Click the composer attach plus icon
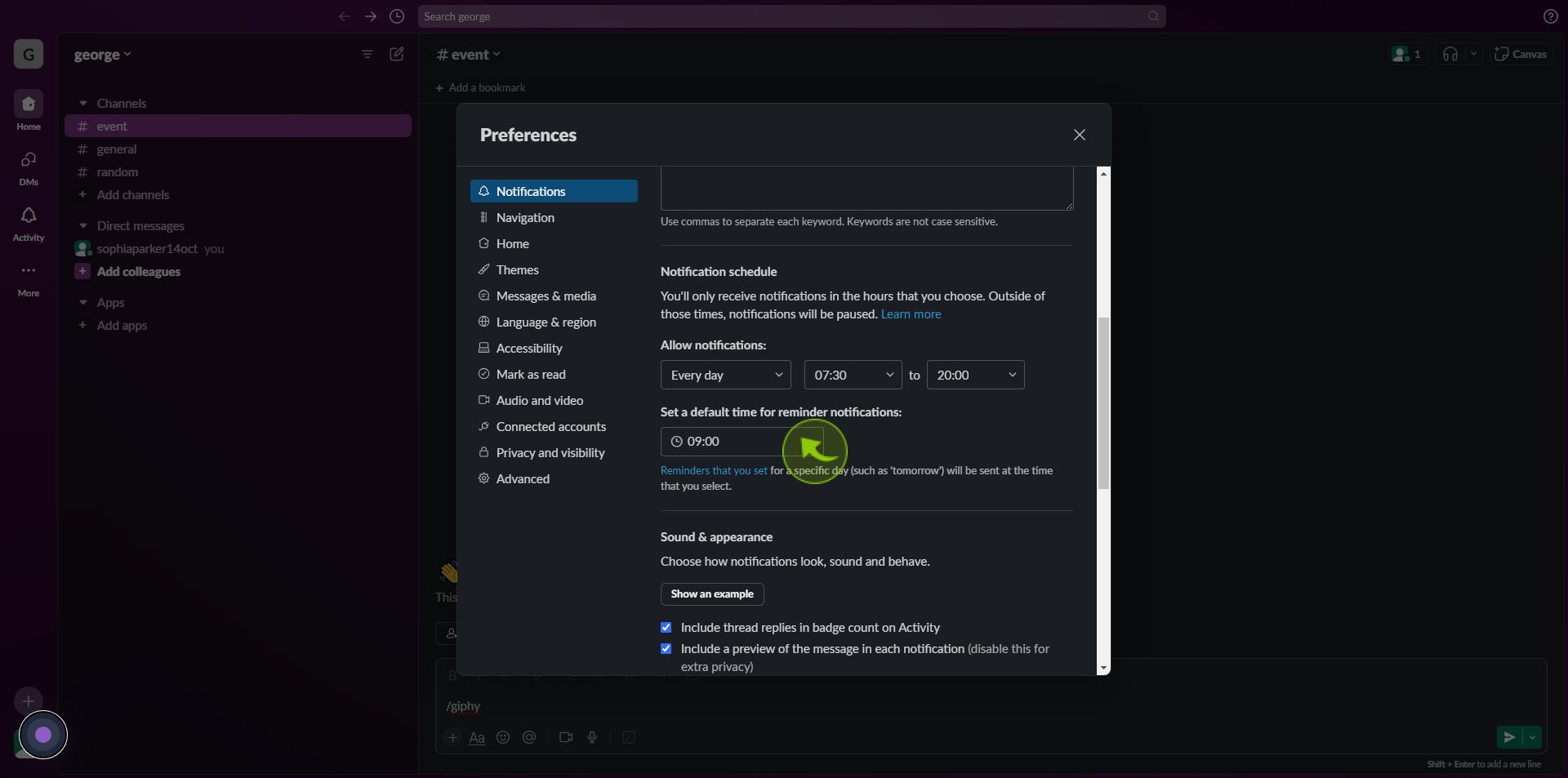The width and height of the screenshot is (1568, 778). tap(452, 737)
